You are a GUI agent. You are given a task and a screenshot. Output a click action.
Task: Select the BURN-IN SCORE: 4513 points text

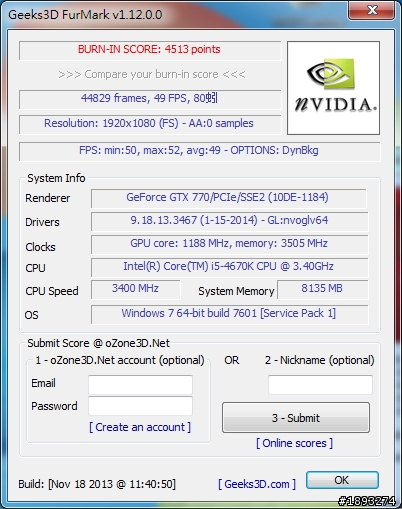pos(149,49)
